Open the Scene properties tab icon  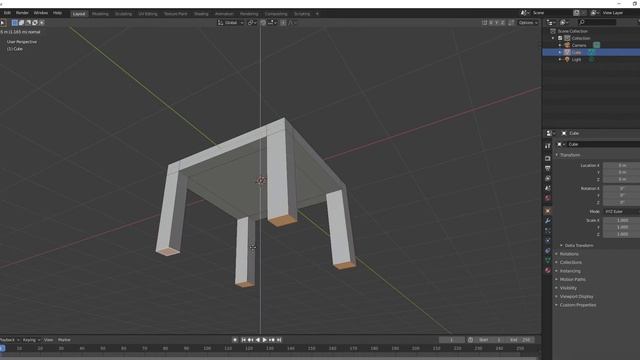pos(548,188)
